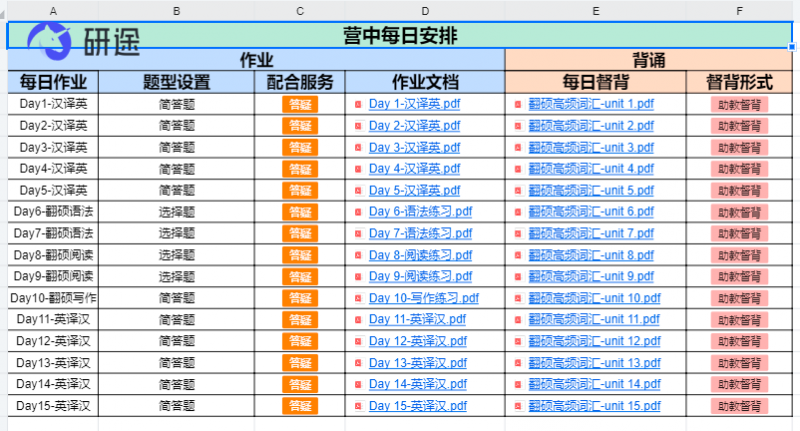Click PDF icon beside 翻硕高频词汇-unit 8.pdf
This screenshot has height=431, width=800.
point(518,255)
